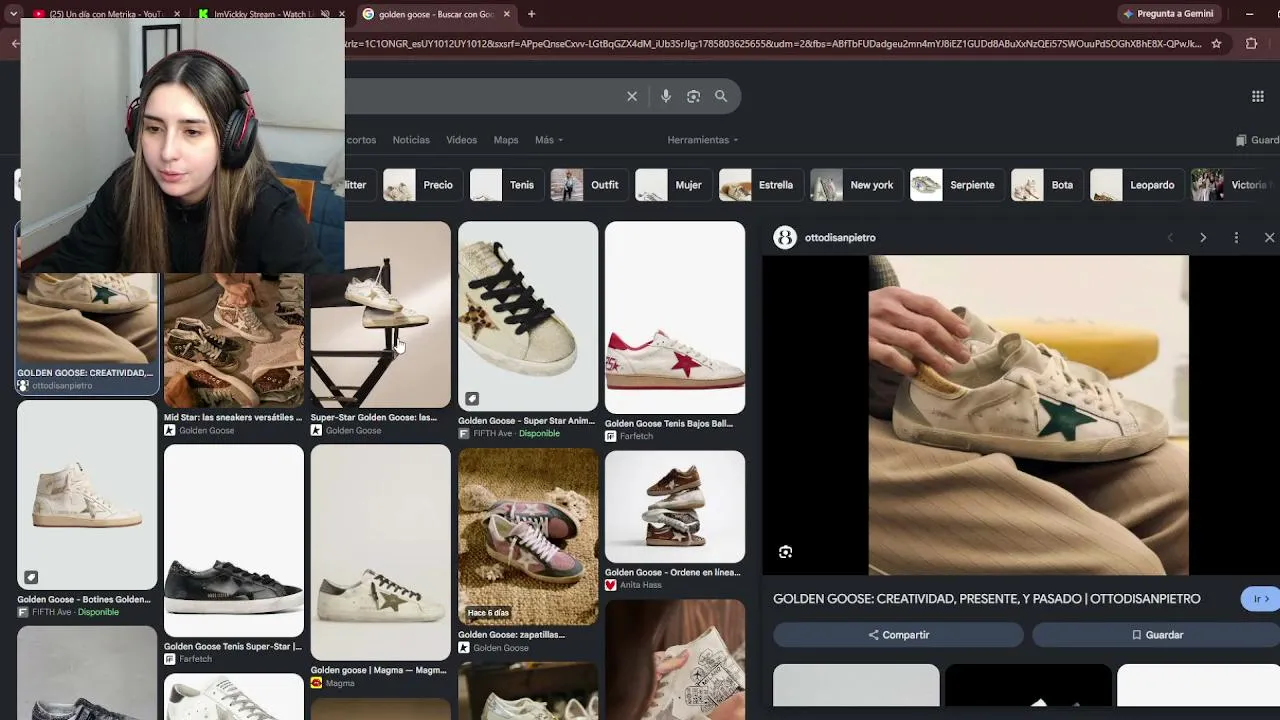Switch to the Videos results tab
The width and height of the screenshot is (1280, 720).
461,140
